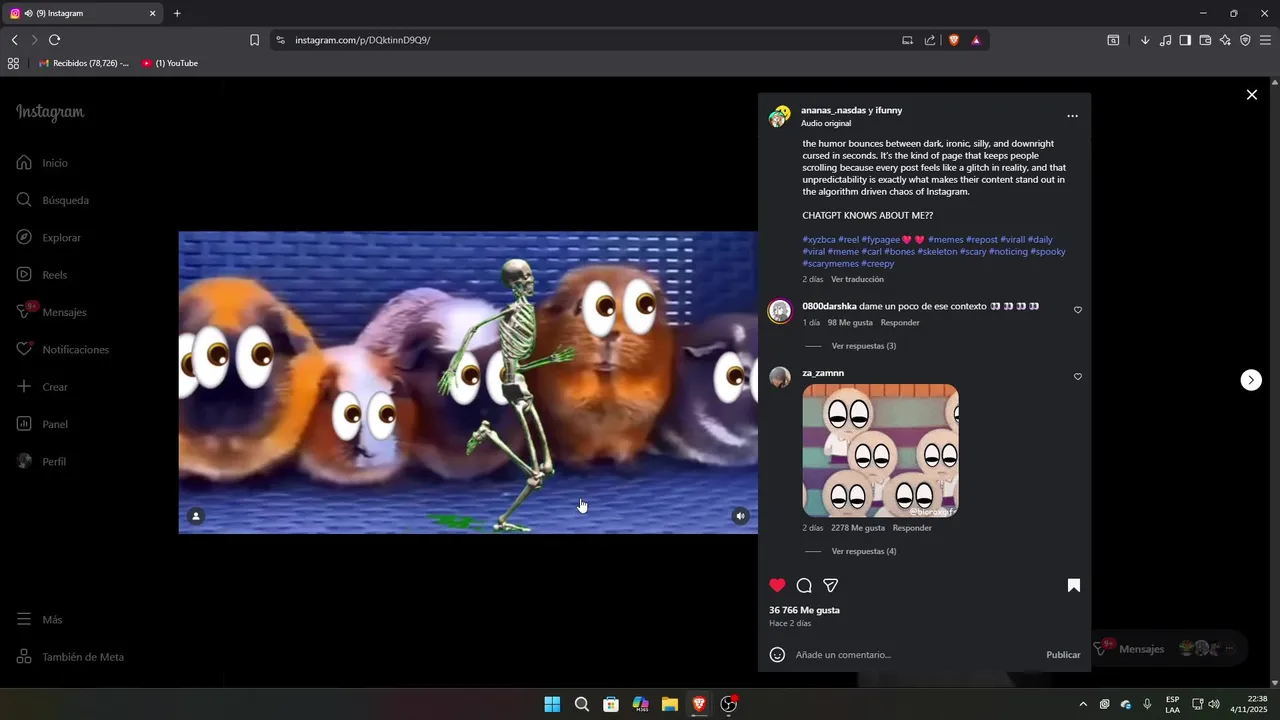
Task: Click the emoji picker in comment box
Action: 777,655
